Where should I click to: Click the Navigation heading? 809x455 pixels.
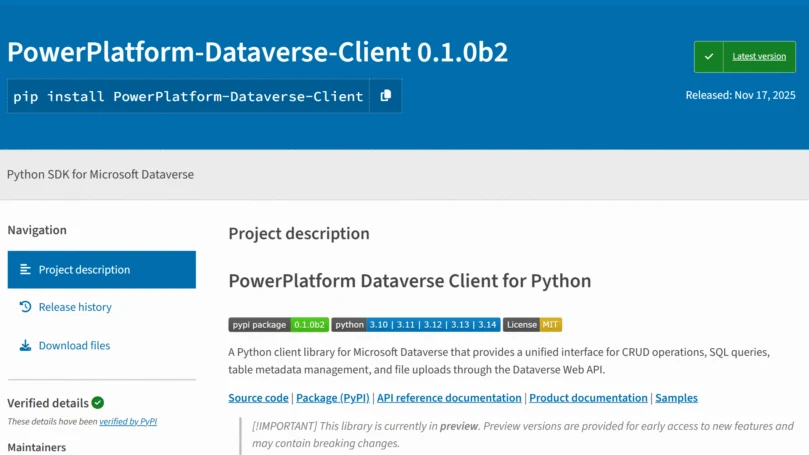tap(37, 230)
